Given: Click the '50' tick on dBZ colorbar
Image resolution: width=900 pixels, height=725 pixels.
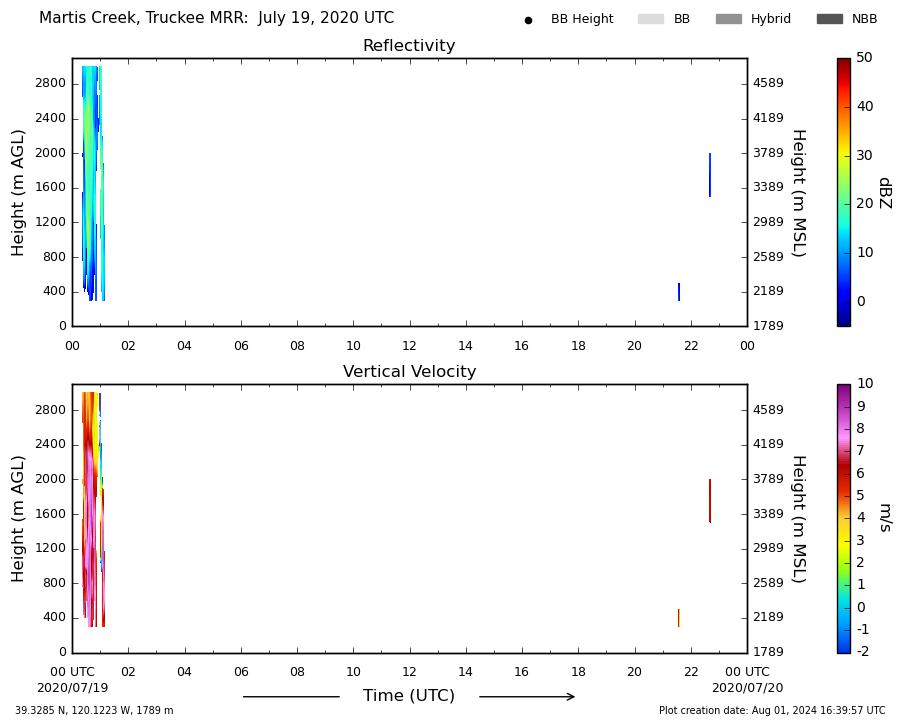Looking at the screenshot, I should [x=864, y=57].
